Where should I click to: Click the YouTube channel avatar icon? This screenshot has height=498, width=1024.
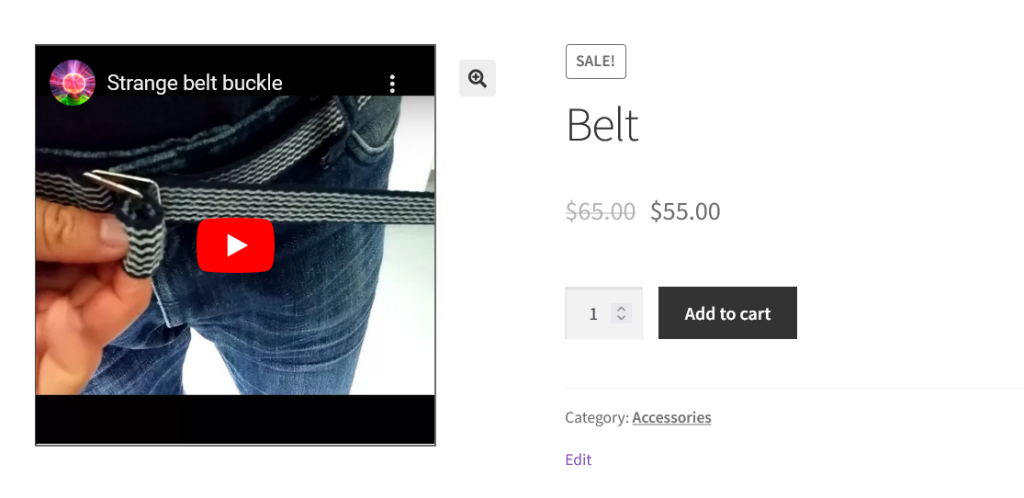(72, 83)
